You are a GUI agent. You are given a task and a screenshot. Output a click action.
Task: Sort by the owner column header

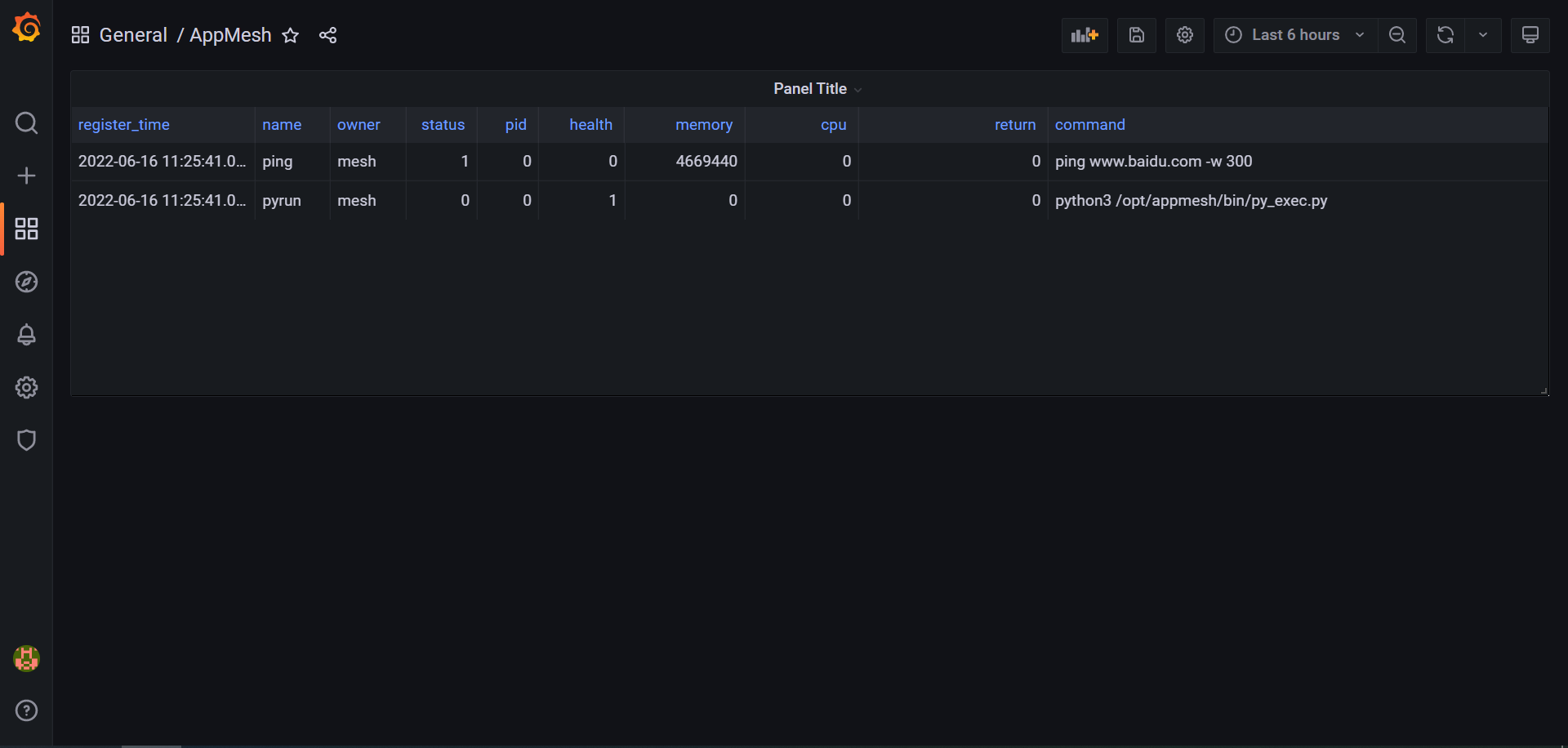359,125
